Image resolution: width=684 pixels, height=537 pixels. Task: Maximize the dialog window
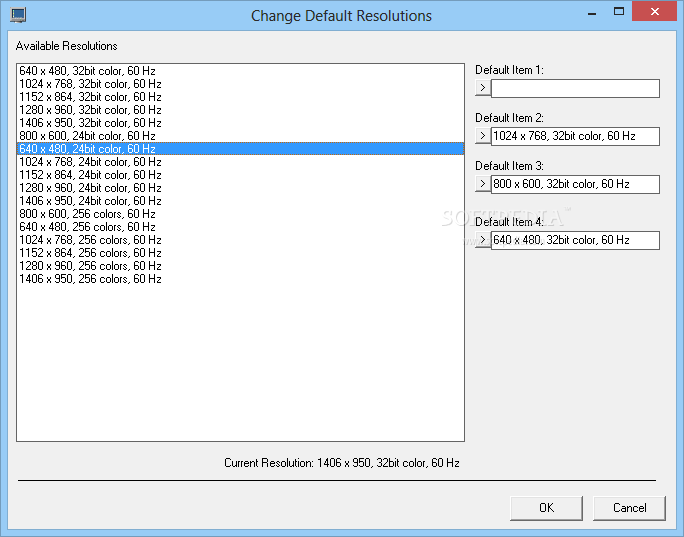coord(619,11)
